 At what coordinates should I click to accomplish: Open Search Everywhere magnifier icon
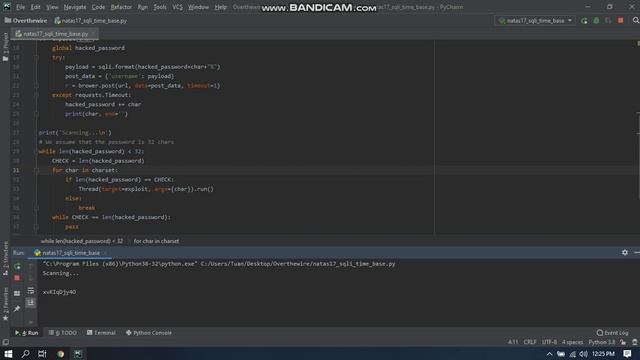[x=636, y=20]
